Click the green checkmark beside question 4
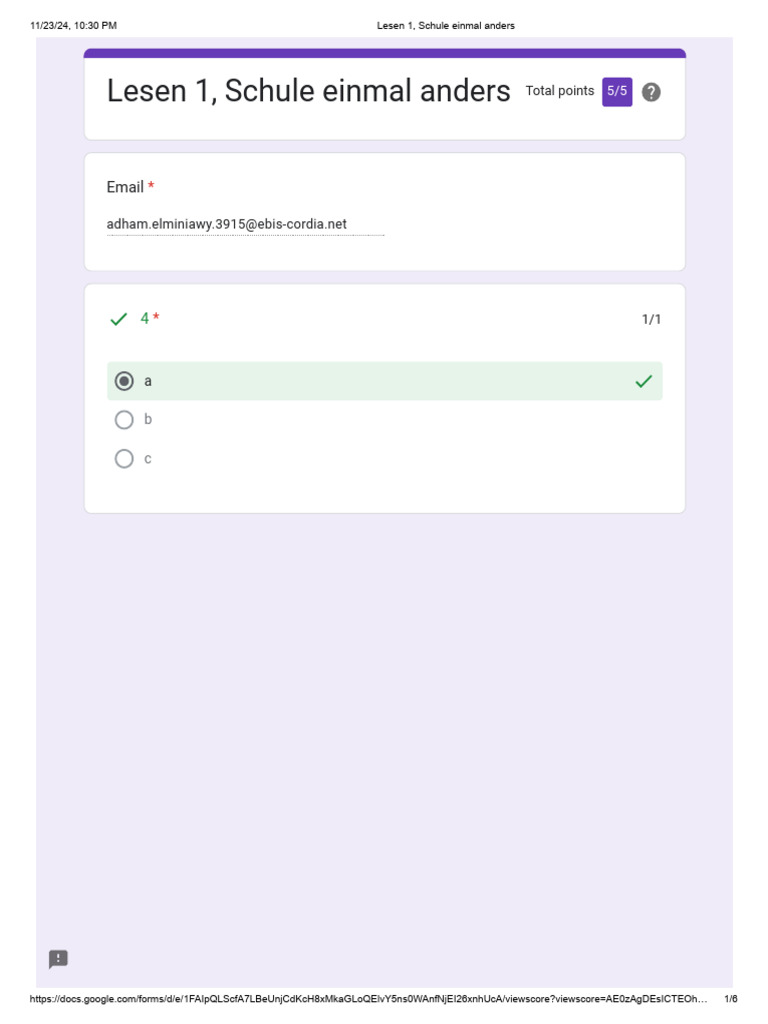Screen dimensions: 768x1024 pos(119,319)
